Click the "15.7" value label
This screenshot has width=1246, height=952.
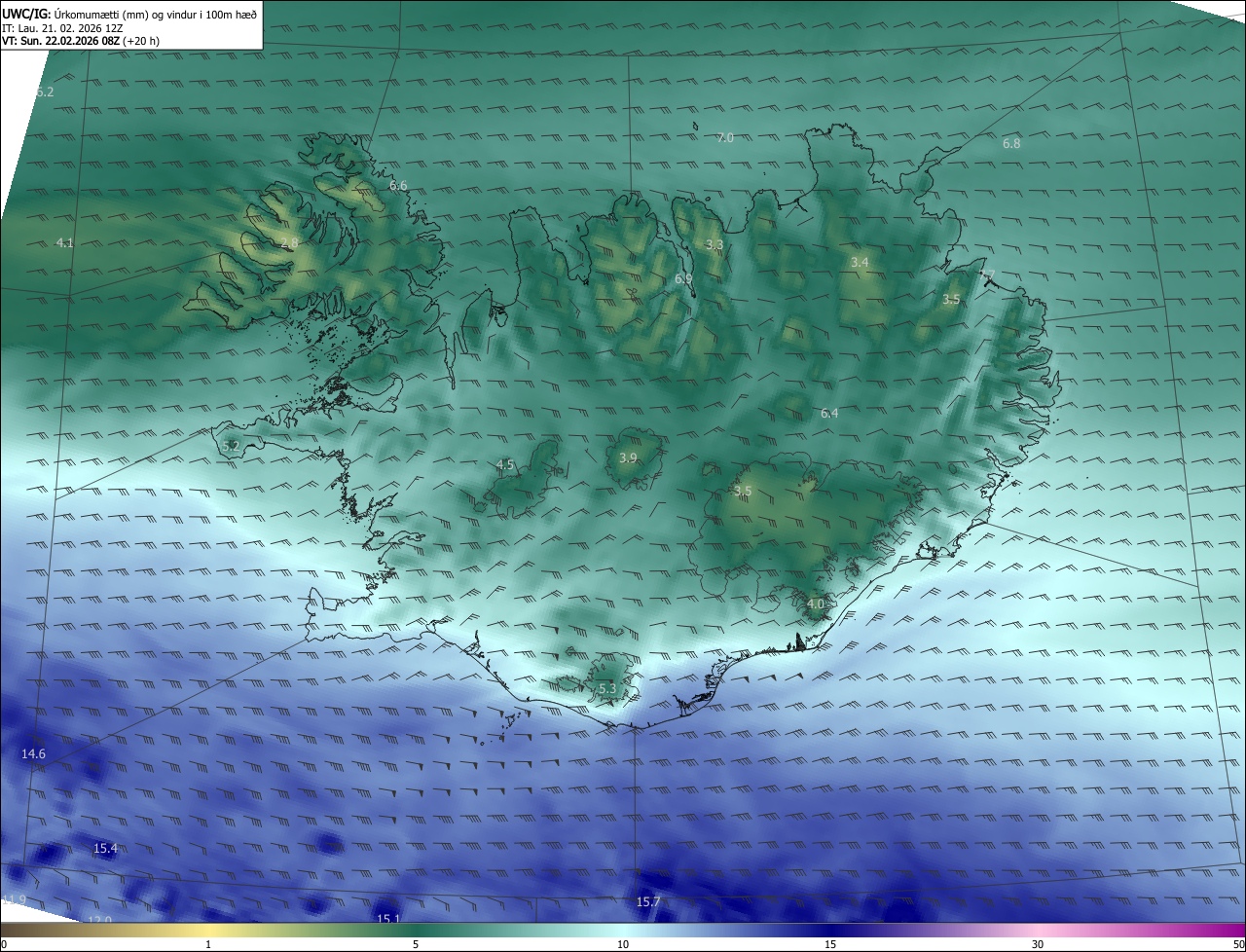coord(648,902)
